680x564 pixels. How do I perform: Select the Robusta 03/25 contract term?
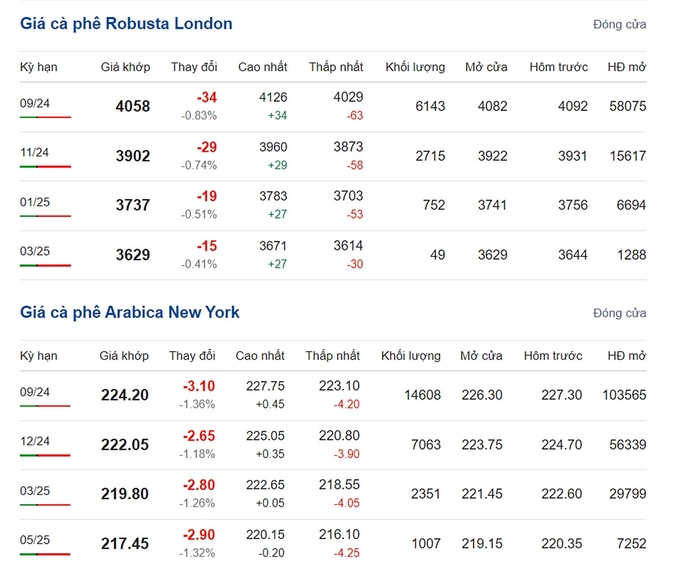coord(35,251)
